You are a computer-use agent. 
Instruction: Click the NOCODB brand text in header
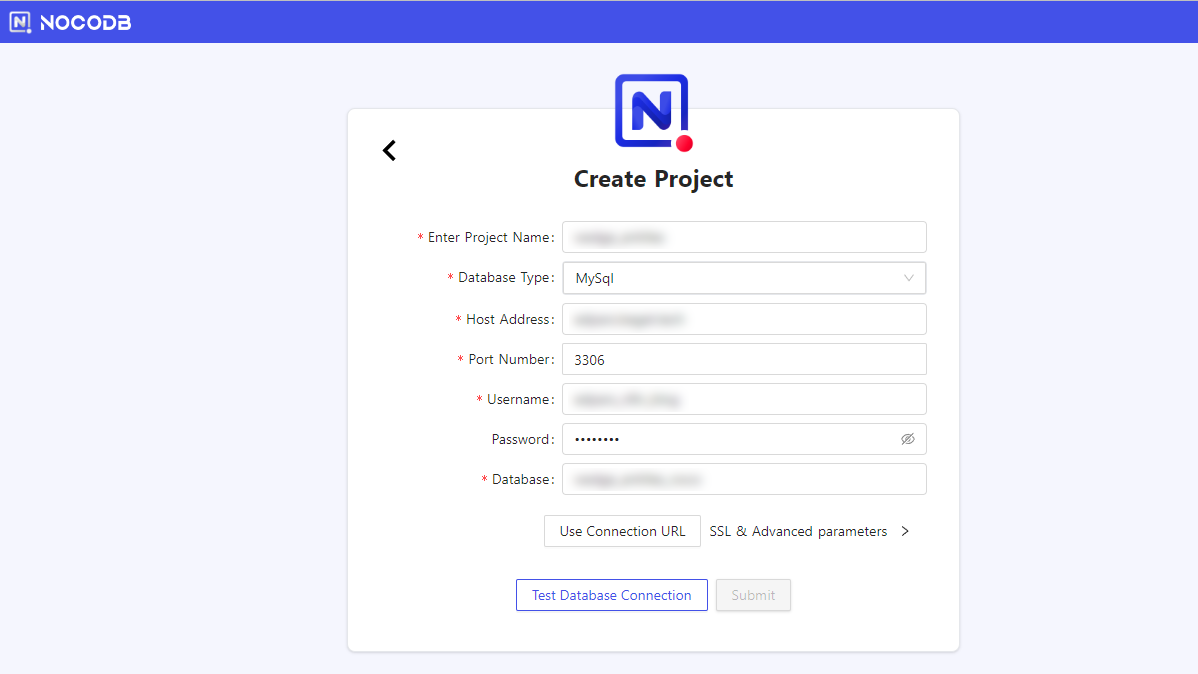pos(84,21)
